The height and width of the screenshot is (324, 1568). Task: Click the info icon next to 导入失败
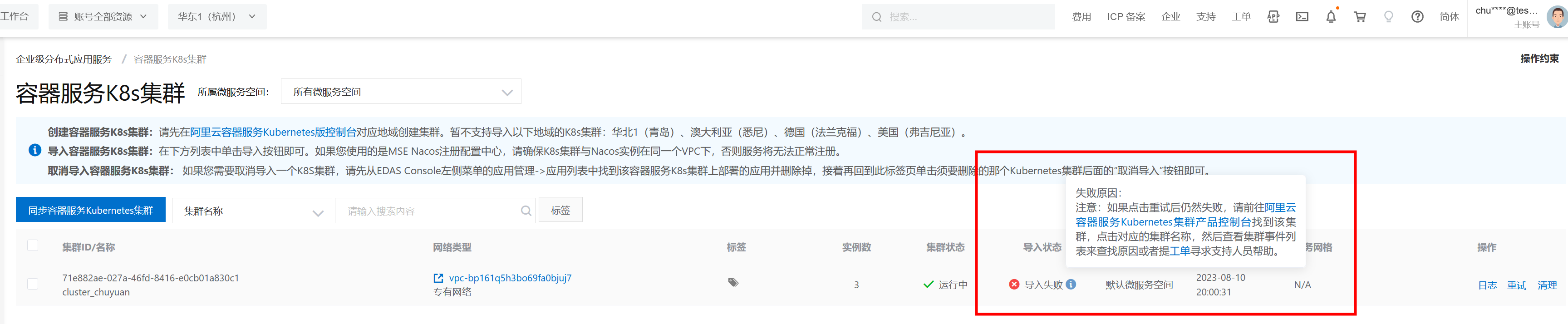1072,284
